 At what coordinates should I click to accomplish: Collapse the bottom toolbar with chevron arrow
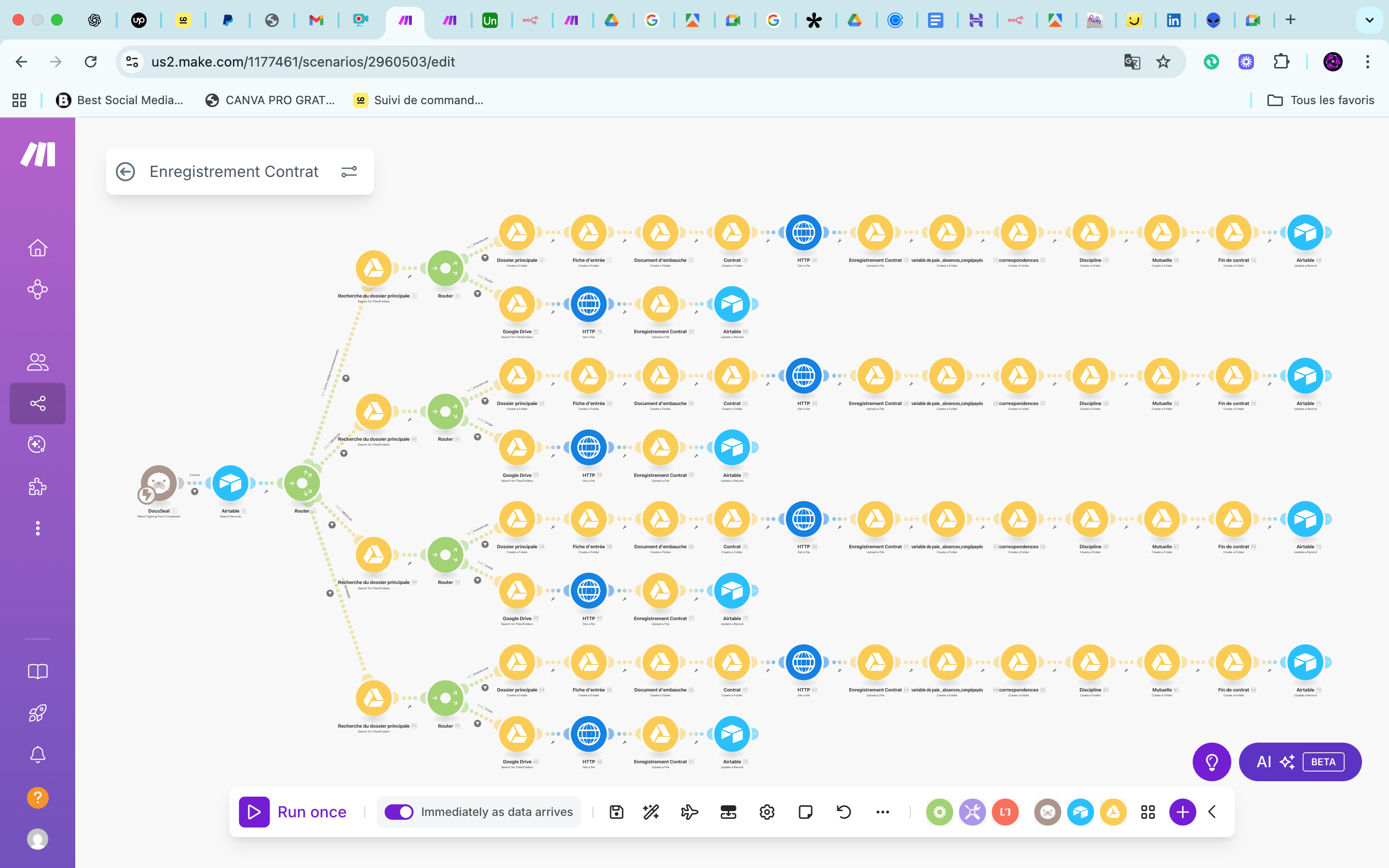click(x=1212, y=812)
